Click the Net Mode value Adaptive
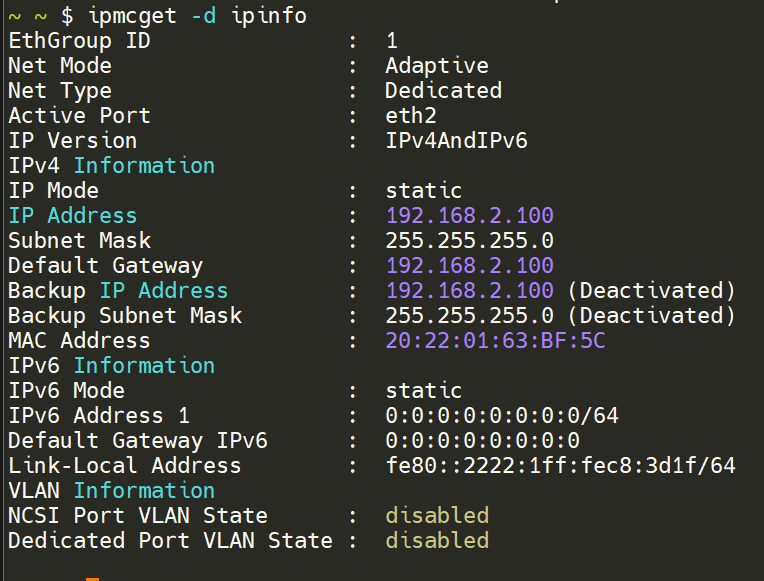The image size is (764, 581). click(437, 66)
